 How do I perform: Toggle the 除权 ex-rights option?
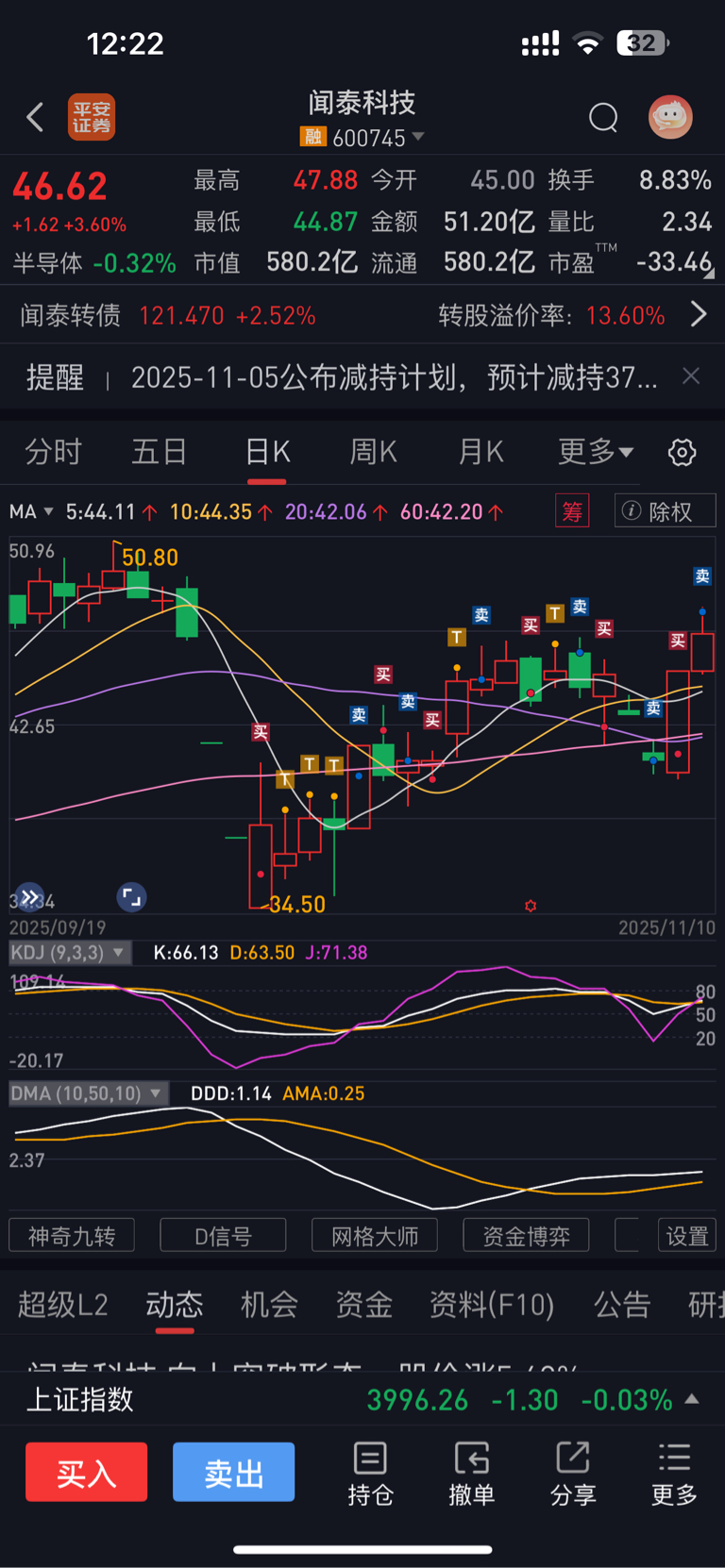point(665,511)
